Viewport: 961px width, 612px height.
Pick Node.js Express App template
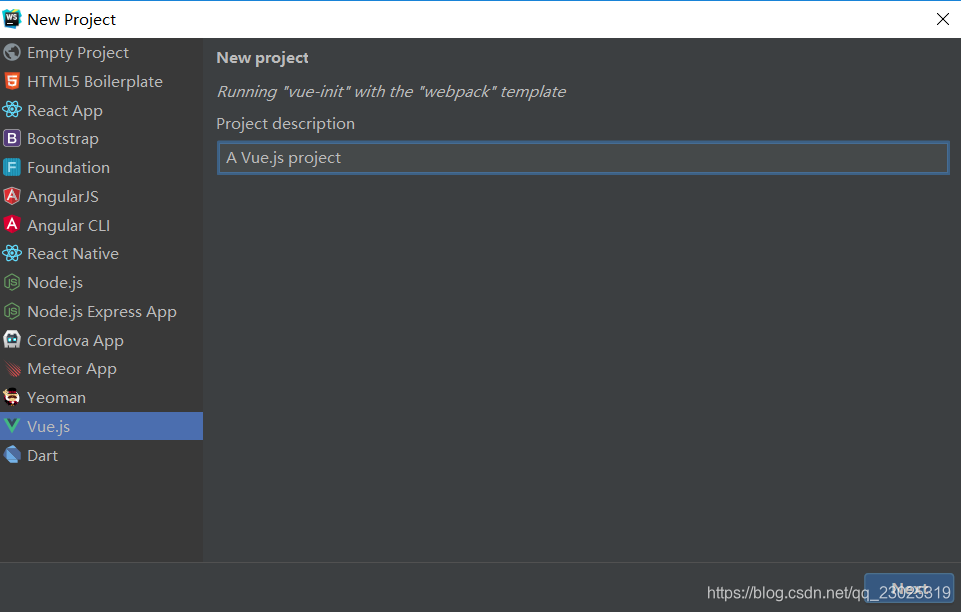(101, 311)
